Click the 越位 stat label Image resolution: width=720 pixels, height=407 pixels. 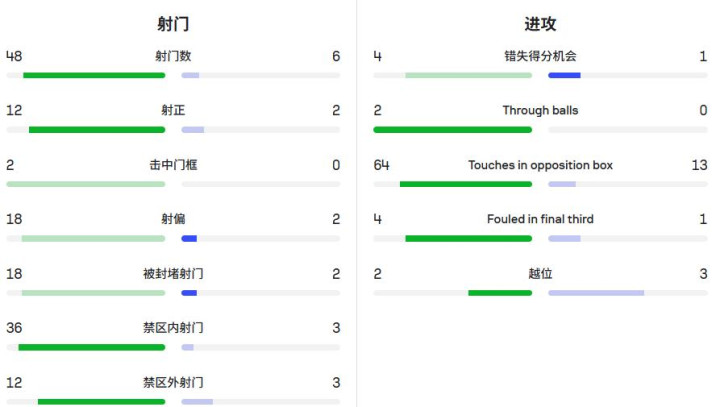click(540, 273)
